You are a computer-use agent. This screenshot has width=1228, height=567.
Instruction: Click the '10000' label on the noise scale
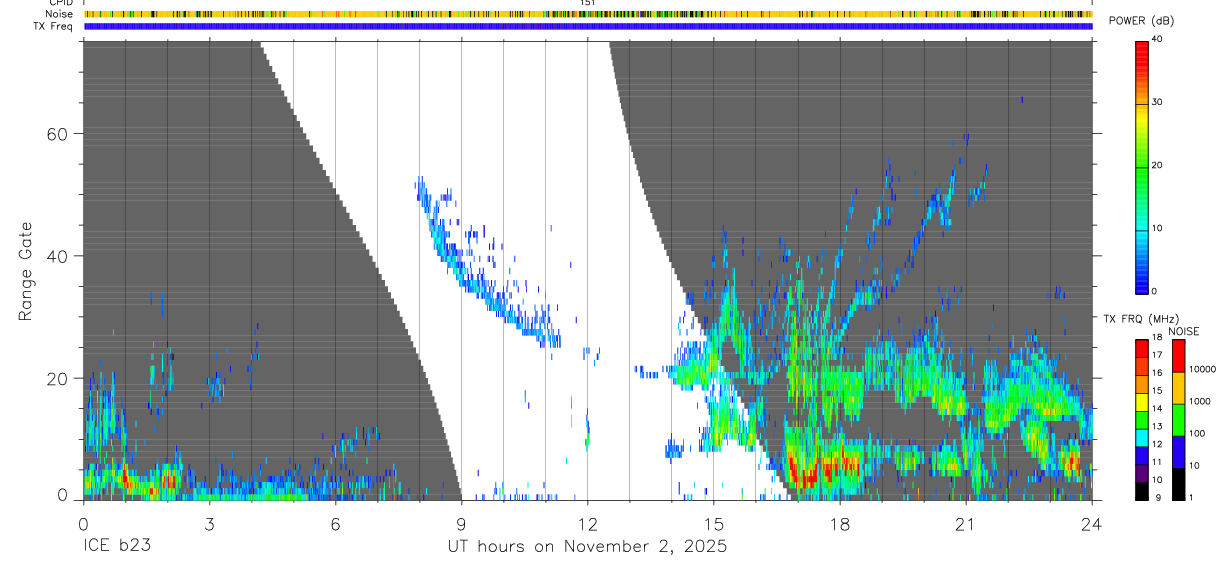pos(1202,370)
